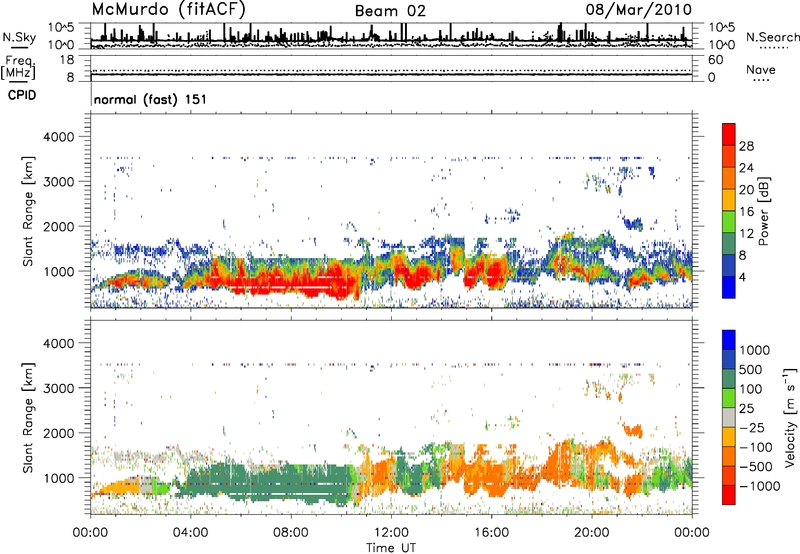Click the 'N.Search' legend label
Image resolution: width=800 pixels, height=554 pixels.
point(772,37)
